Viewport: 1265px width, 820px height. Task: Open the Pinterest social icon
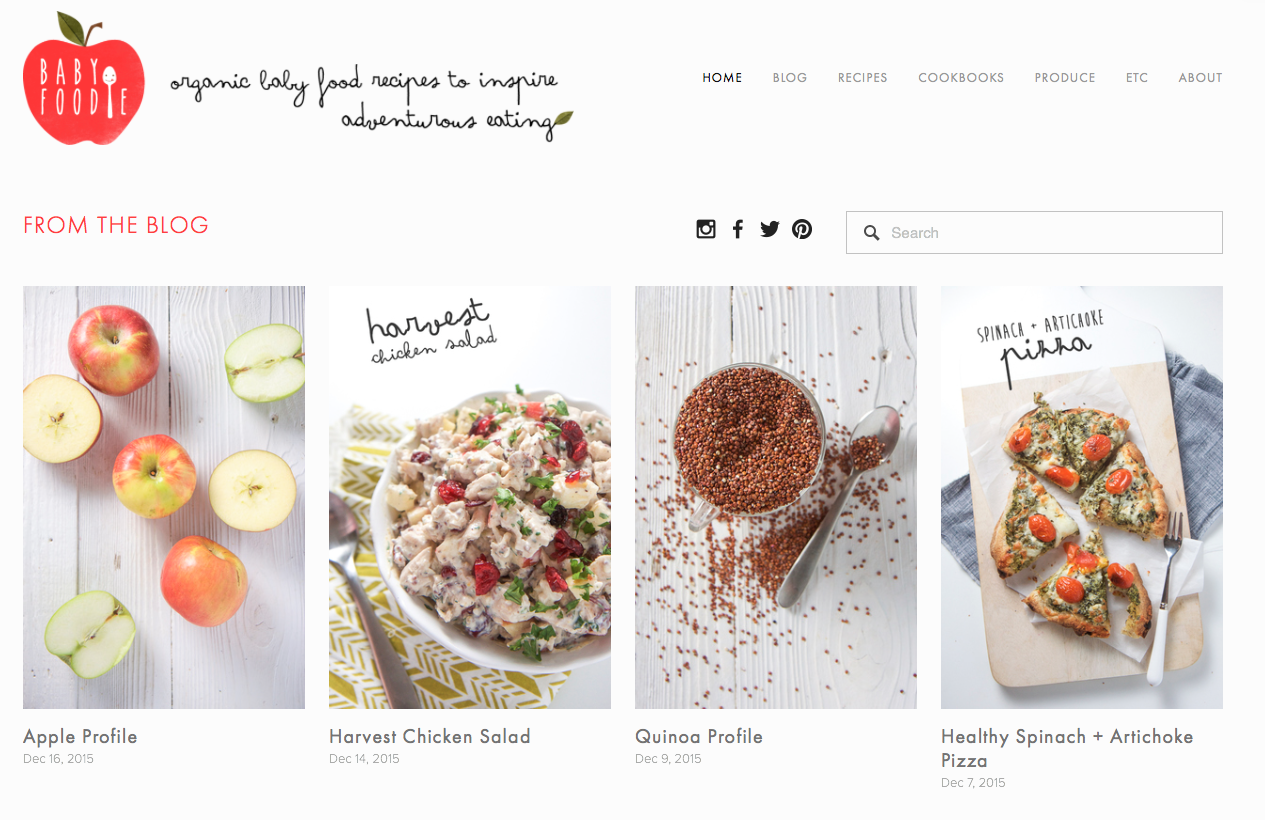click(802, 229)
